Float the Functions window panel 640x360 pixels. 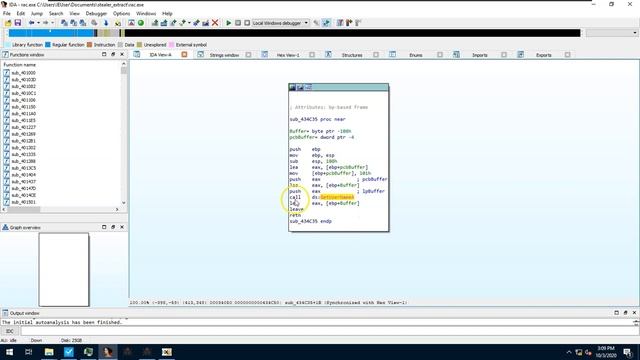113,54
